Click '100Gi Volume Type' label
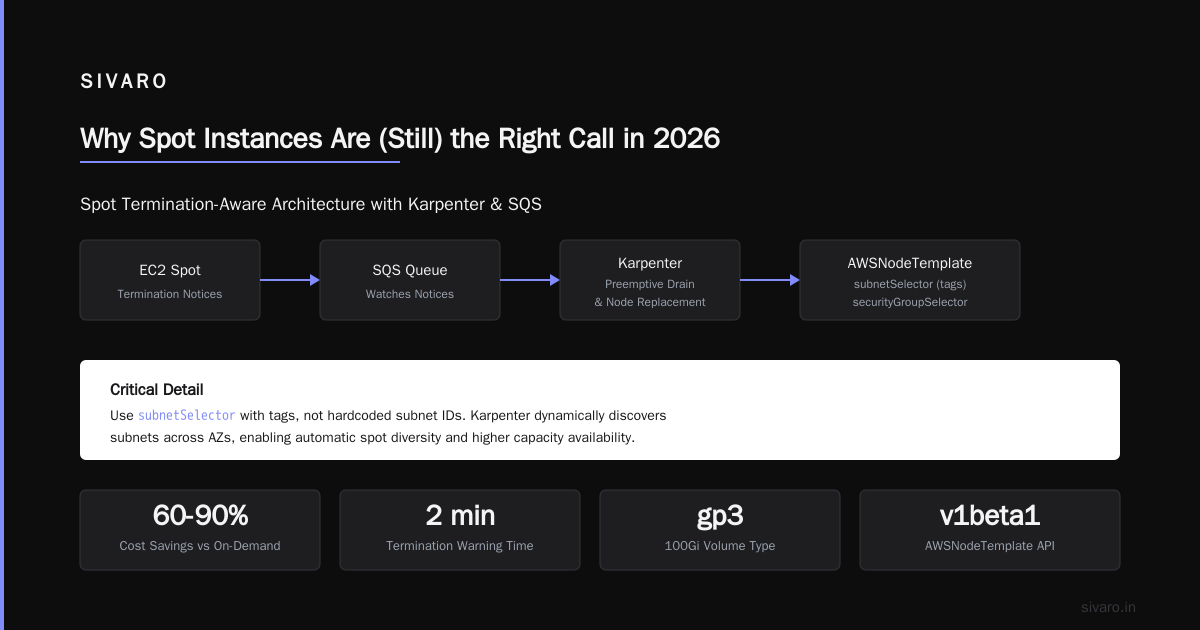 click(720, 546)
